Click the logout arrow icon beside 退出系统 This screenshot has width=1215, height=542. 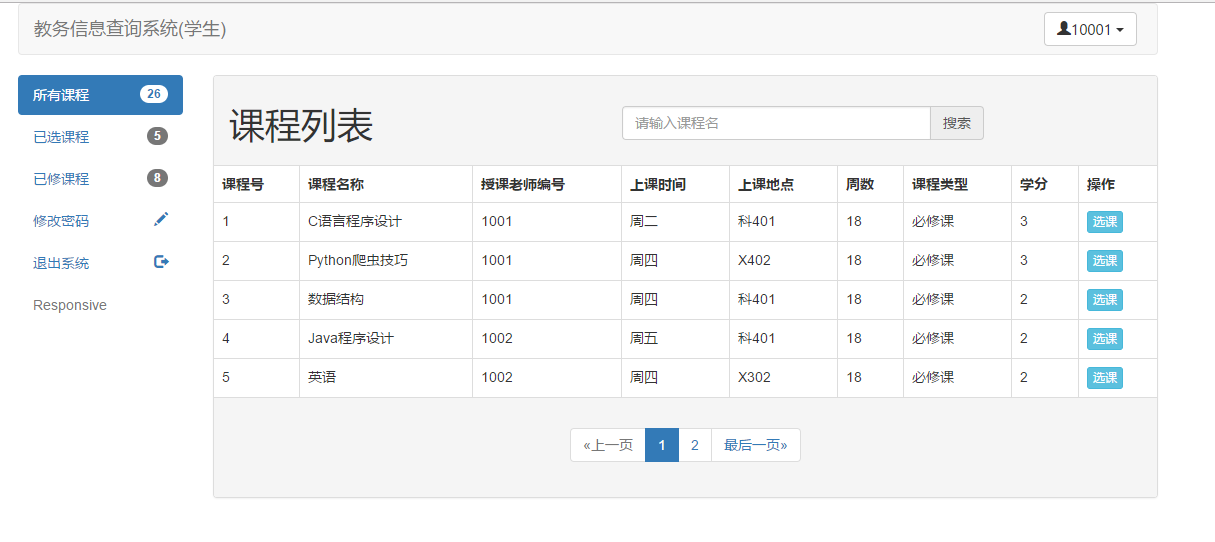tap(161, 262)
